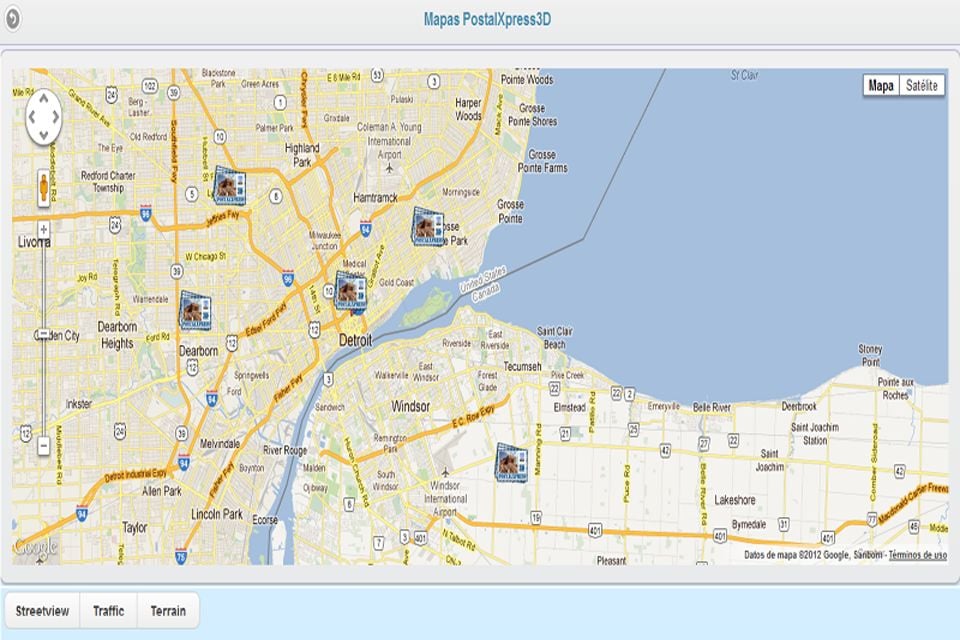Screen dimensions: 960x640
Task: Open the PostalXpress marker in downtown Detroit
Action: coord(351,292)
